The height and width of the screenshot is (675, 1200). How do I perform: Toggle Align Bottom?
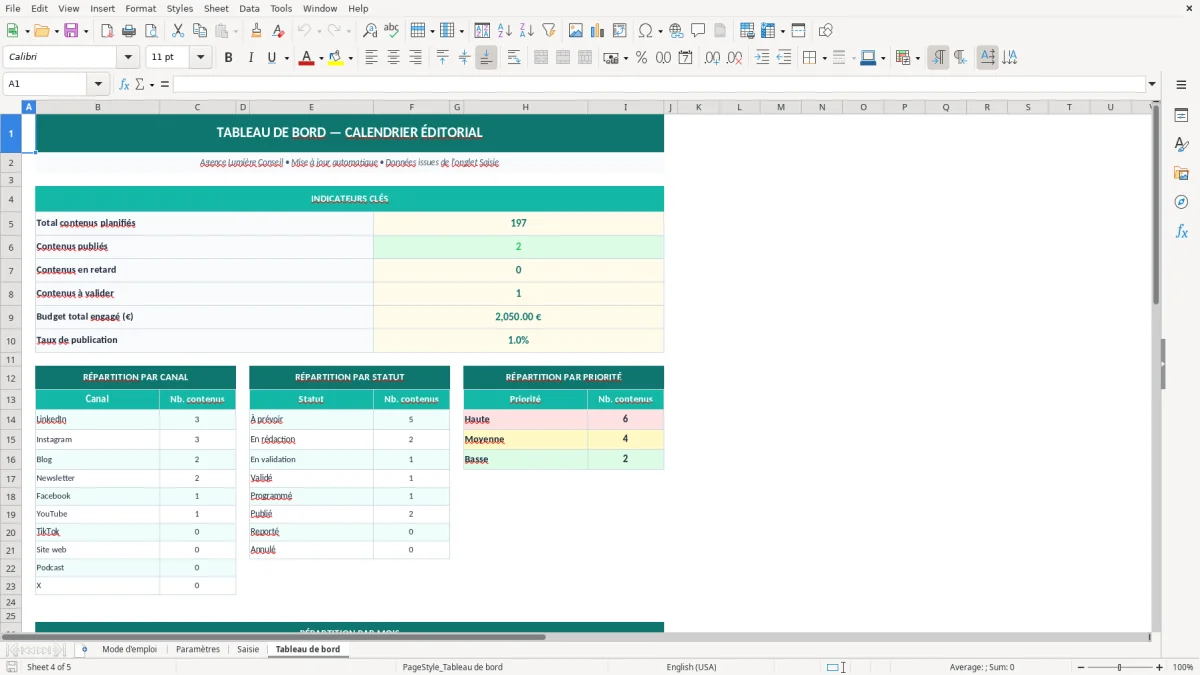point(486,58)
